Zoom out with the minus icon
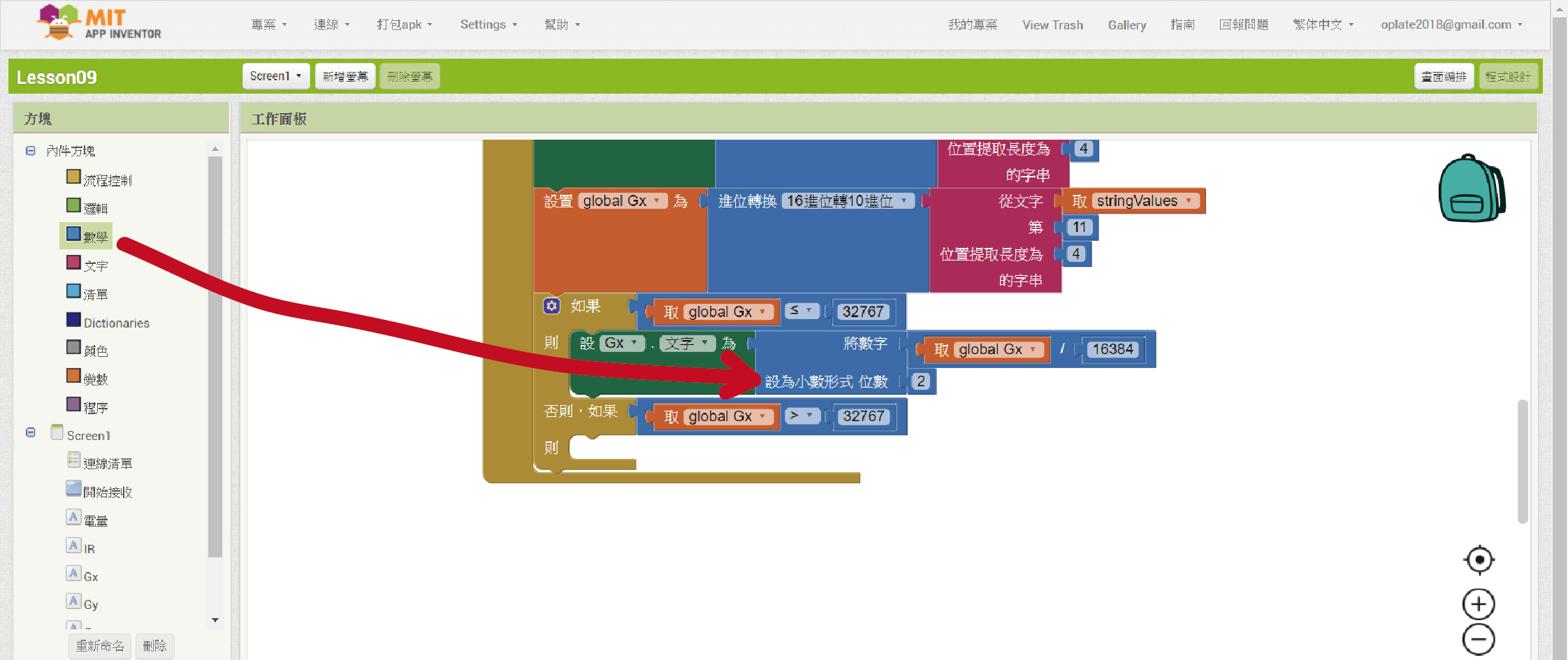Image resolution: width=1568 pixels, height=660 pixels. point(1479,639)
